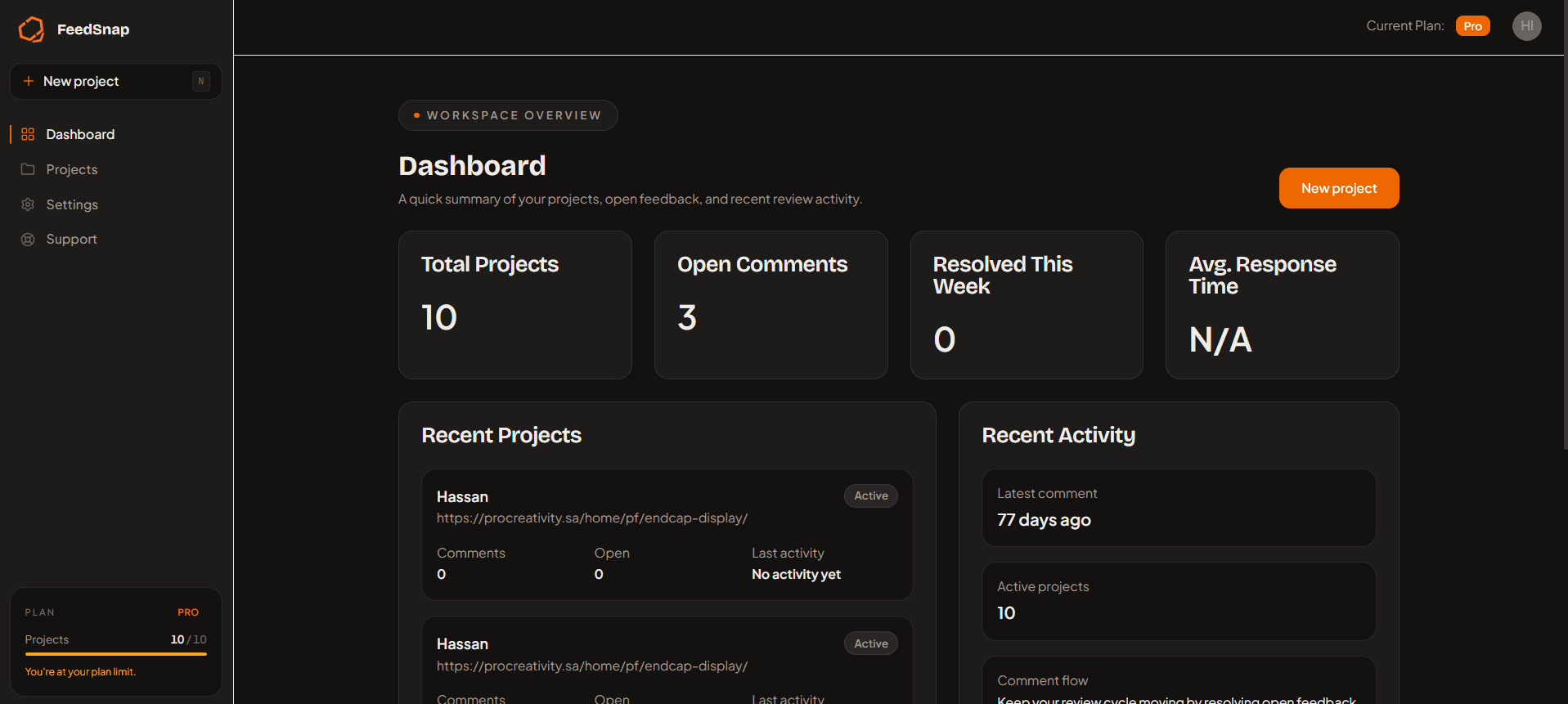Click the '77 days ago' latest comment value

(x=1044, y=520)
